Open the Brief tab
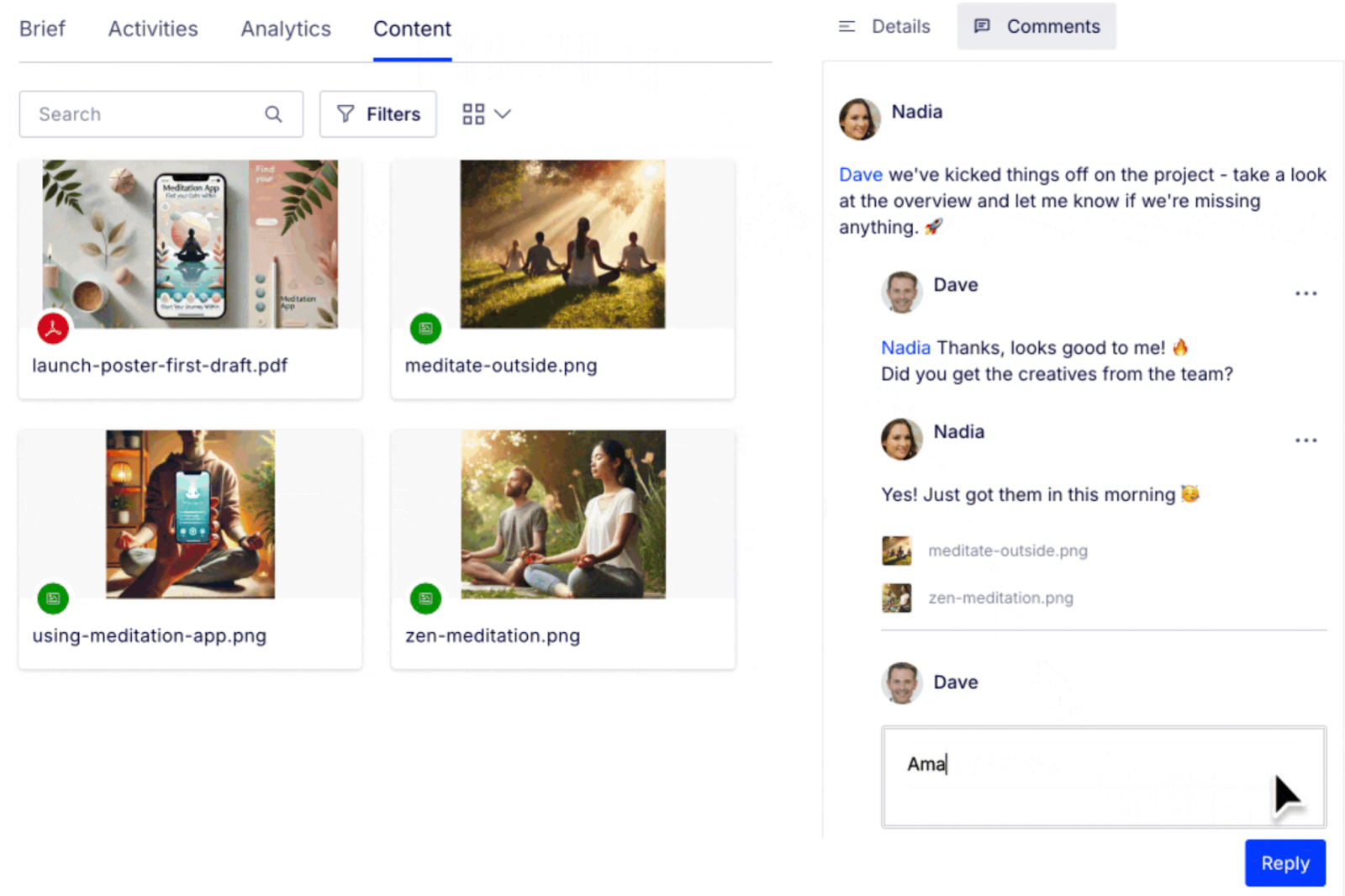The image size is (1345, 896). click(42, 29)
